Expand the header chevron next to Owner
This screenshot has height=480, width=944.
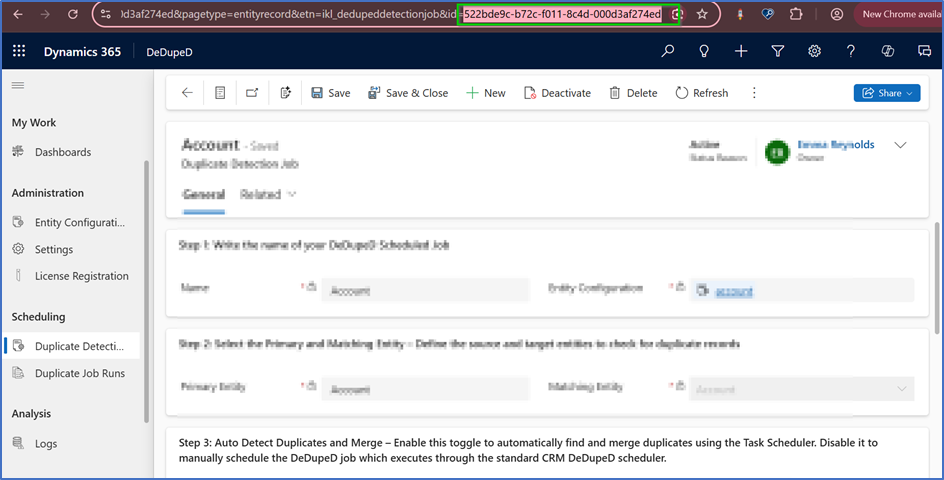point(900,146)
